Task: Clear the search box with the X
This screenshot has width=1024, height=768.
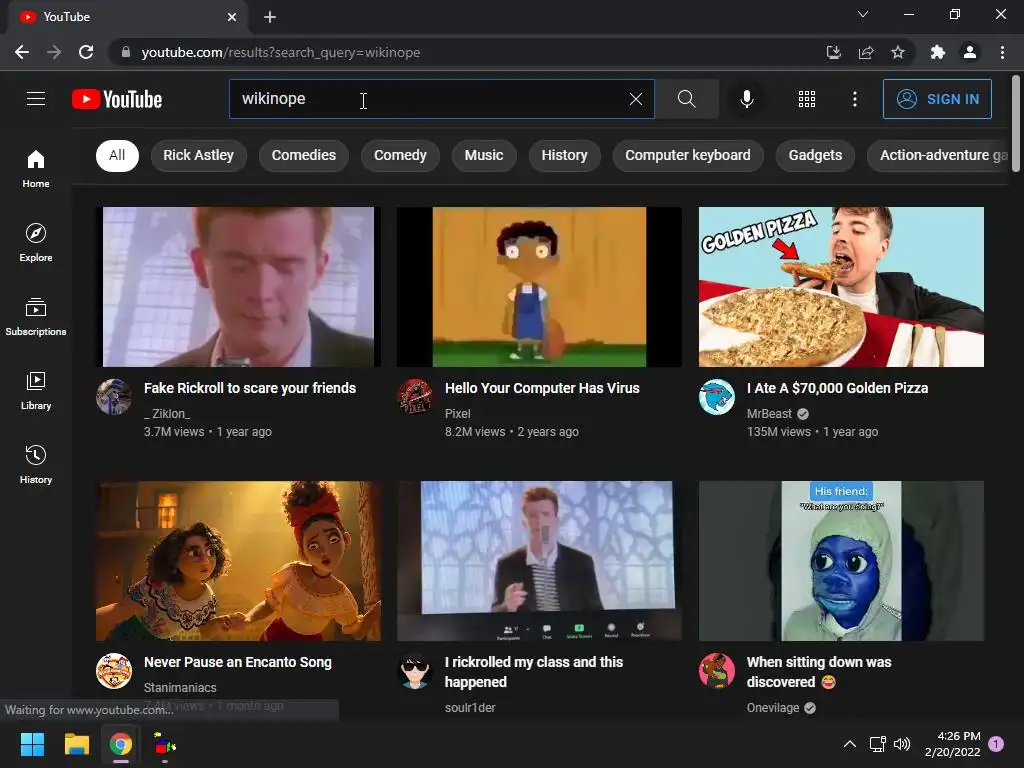Action: pyautogui.click(x=635, y=99)
